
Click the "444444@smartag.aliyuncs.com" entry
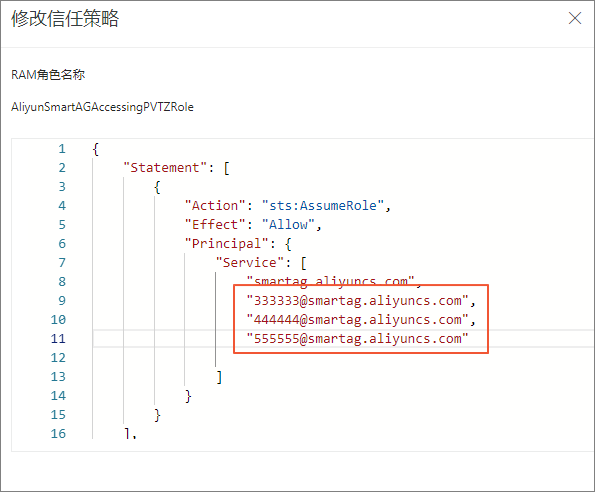pyautogui.click(x=357, y=319)
